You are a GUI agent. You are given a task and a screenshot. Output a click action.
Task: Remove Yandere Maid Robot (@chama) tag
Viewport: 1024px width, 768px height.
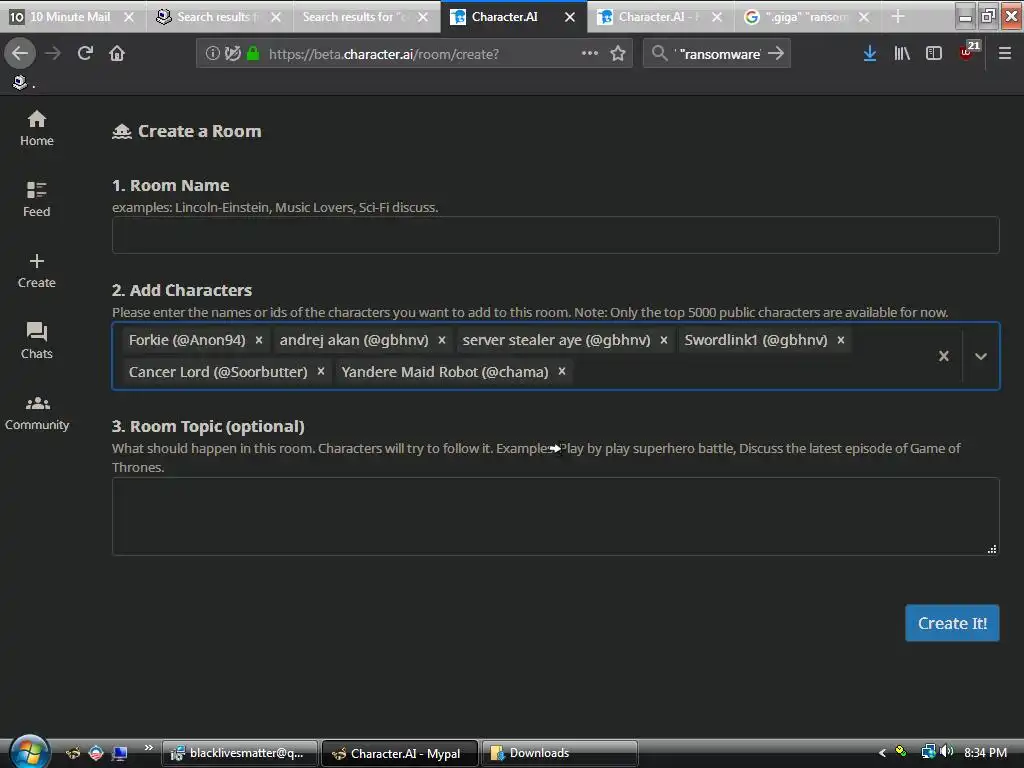[562, 371]
